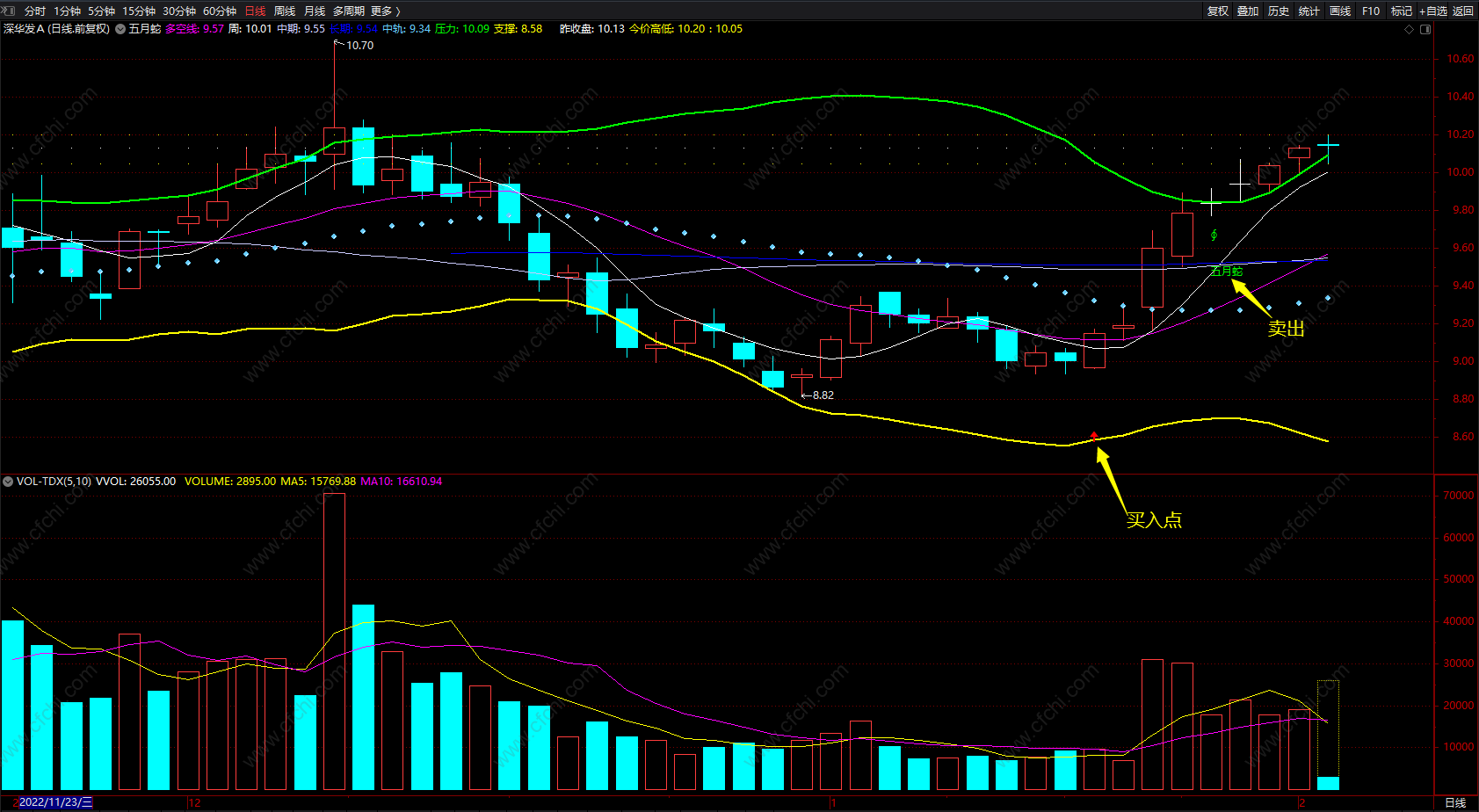Click the dotted latest volume bar

[1328, 736]
